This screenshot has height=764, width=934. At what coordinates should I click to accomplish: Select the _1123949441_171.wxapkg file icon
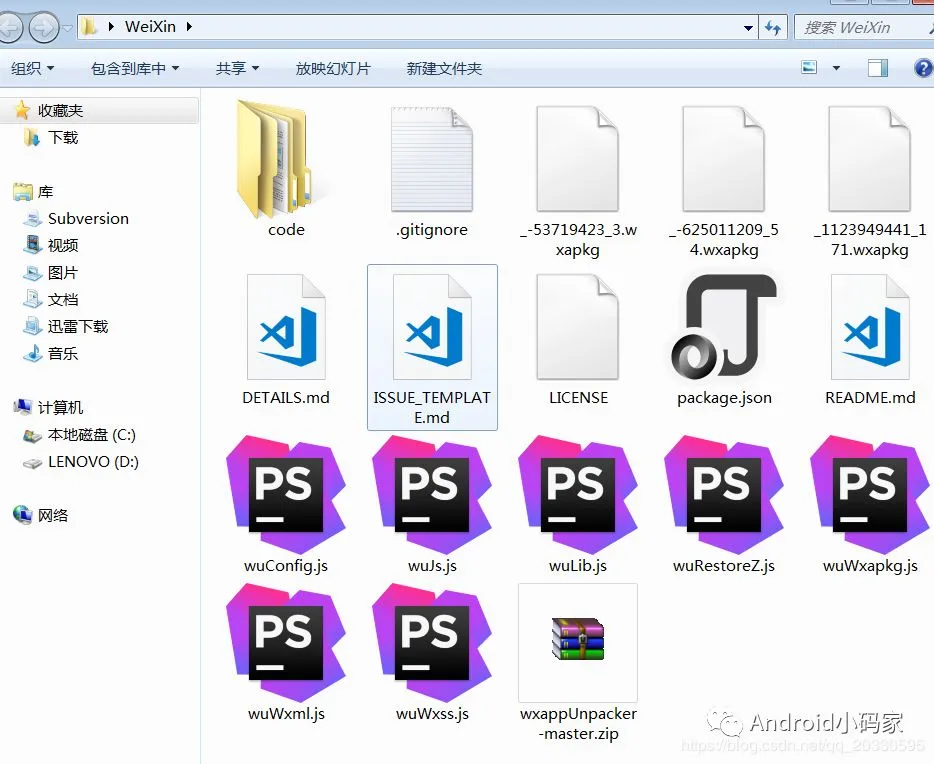pyautogui.click(x=870, y=159)
